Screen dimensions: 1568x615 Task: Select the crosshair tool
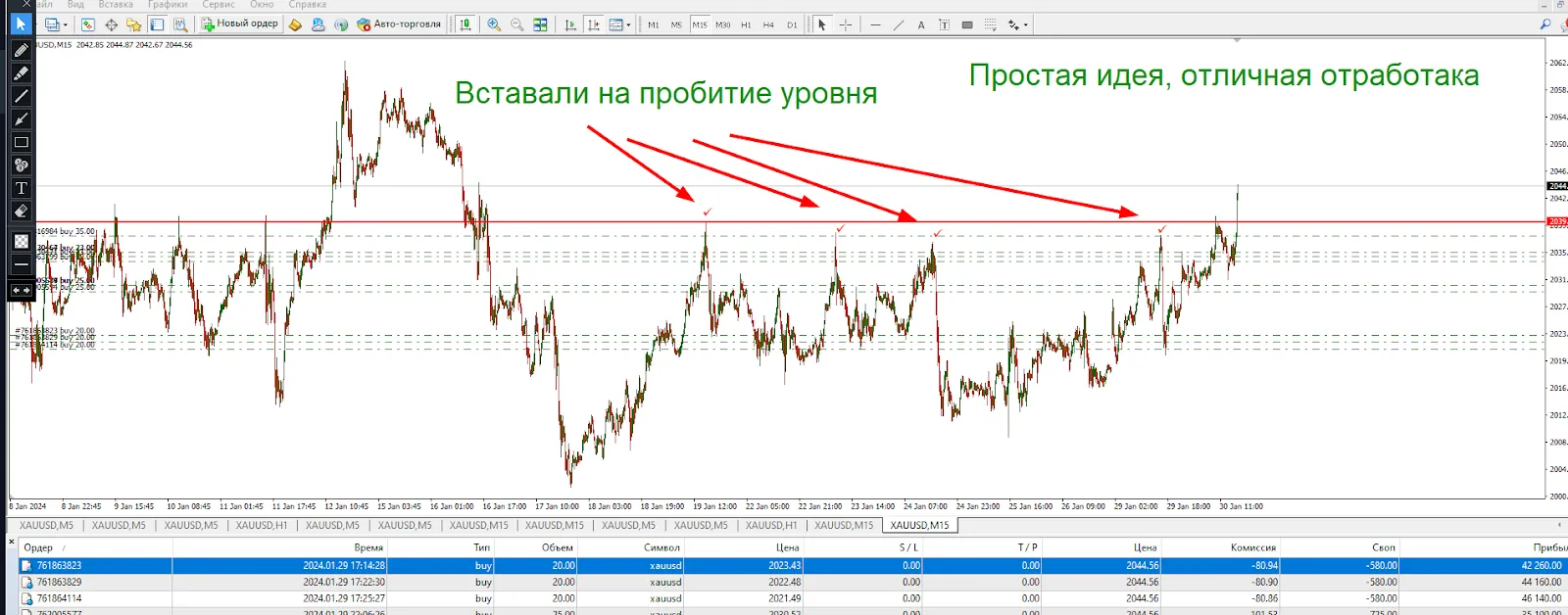[846, 24]
